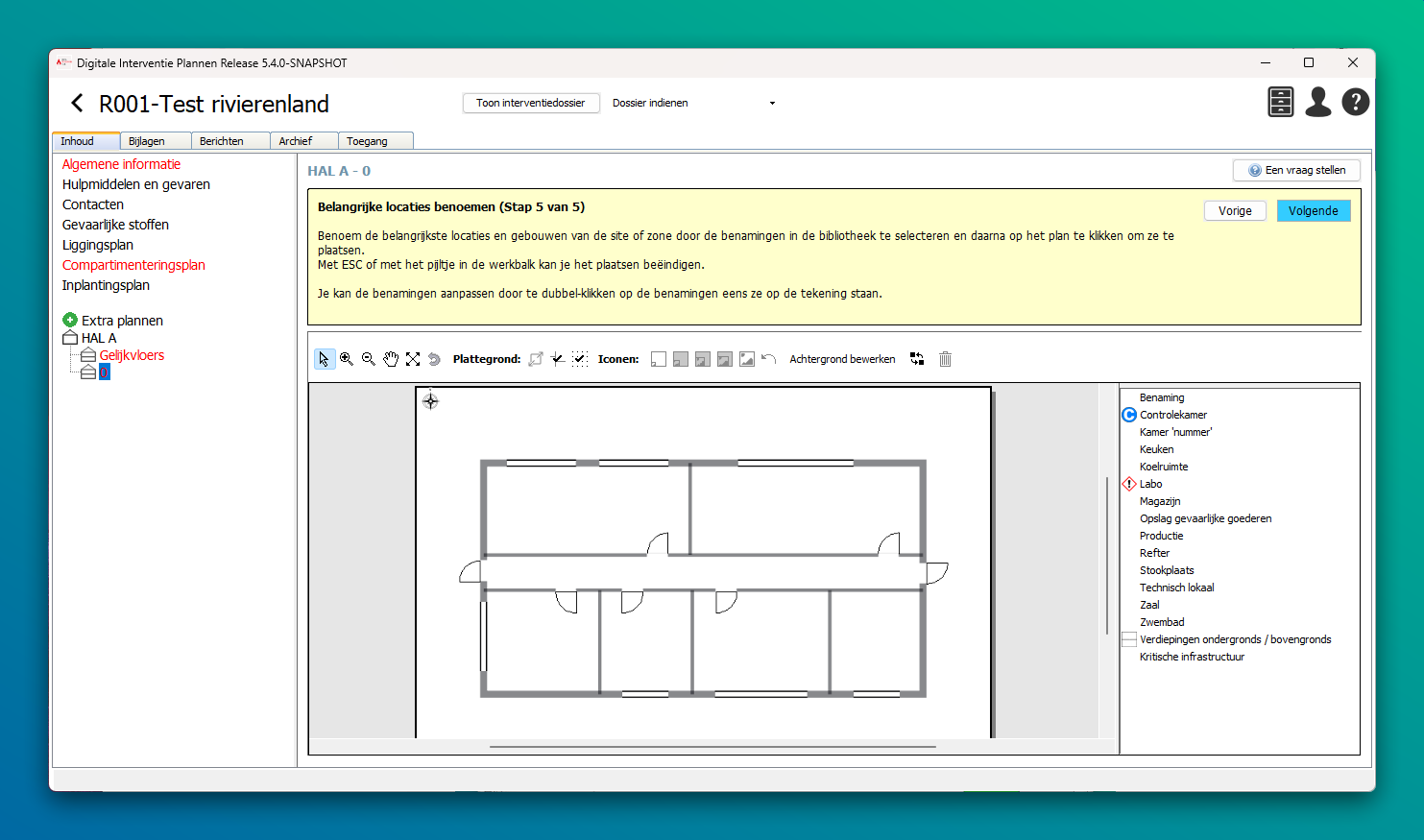Select Magazijn in the library list
Screen dimensions: 1424x840
coord(1160,501)
